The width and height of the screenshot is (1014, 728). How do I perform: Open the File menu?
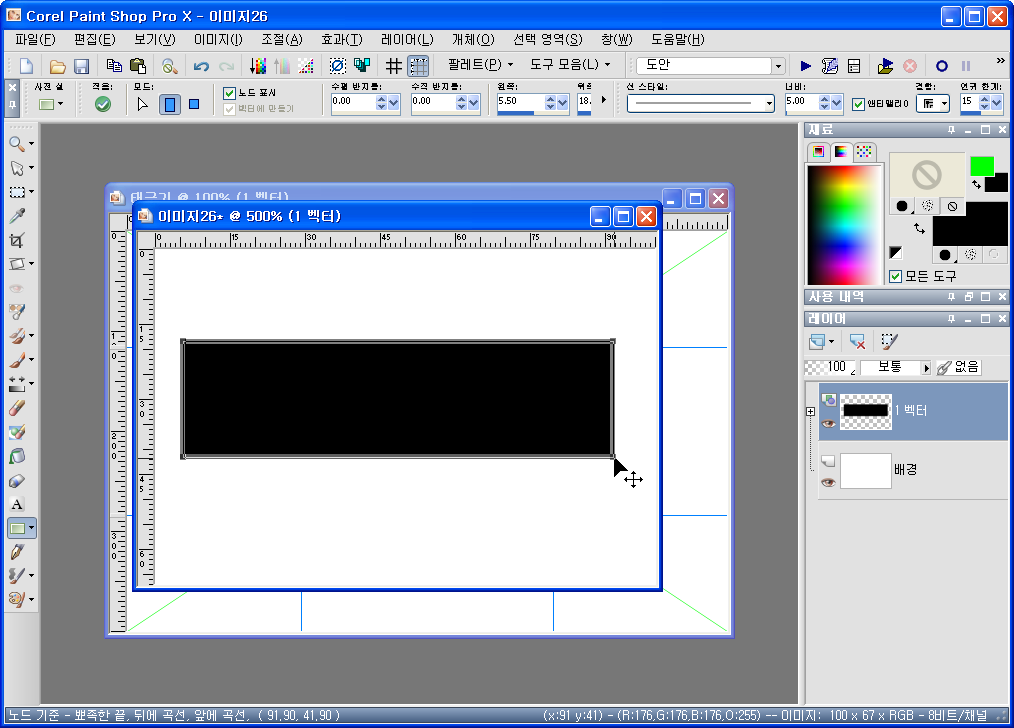(x=35, y=39)
